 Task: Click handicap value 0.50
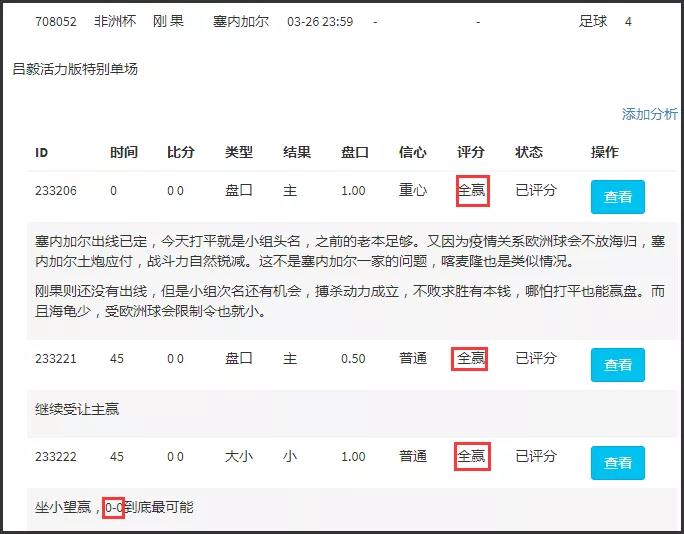(353, 359)
